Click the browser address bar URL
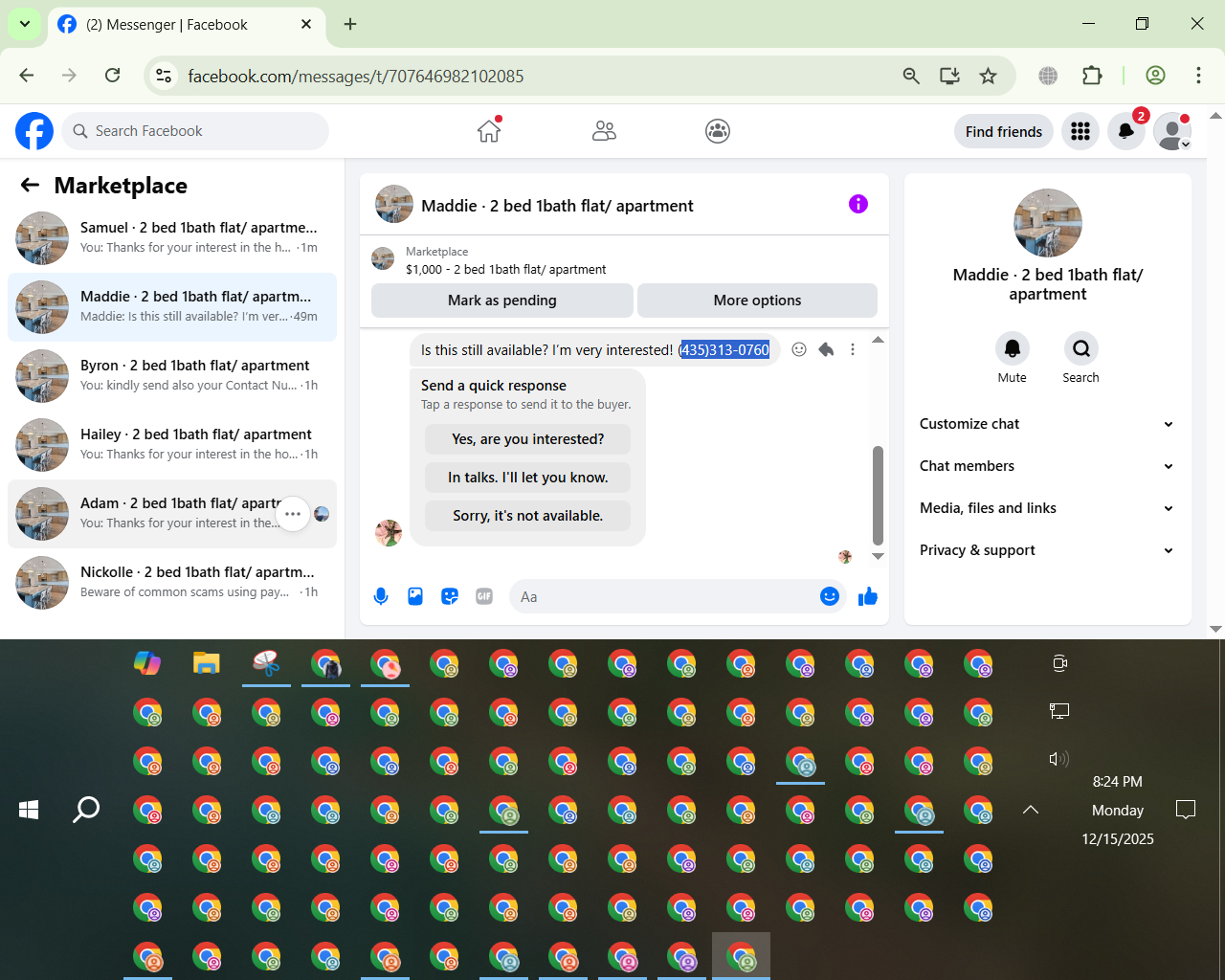The image size is (1225, 980). pyautogui.click(x=356, y=76)
